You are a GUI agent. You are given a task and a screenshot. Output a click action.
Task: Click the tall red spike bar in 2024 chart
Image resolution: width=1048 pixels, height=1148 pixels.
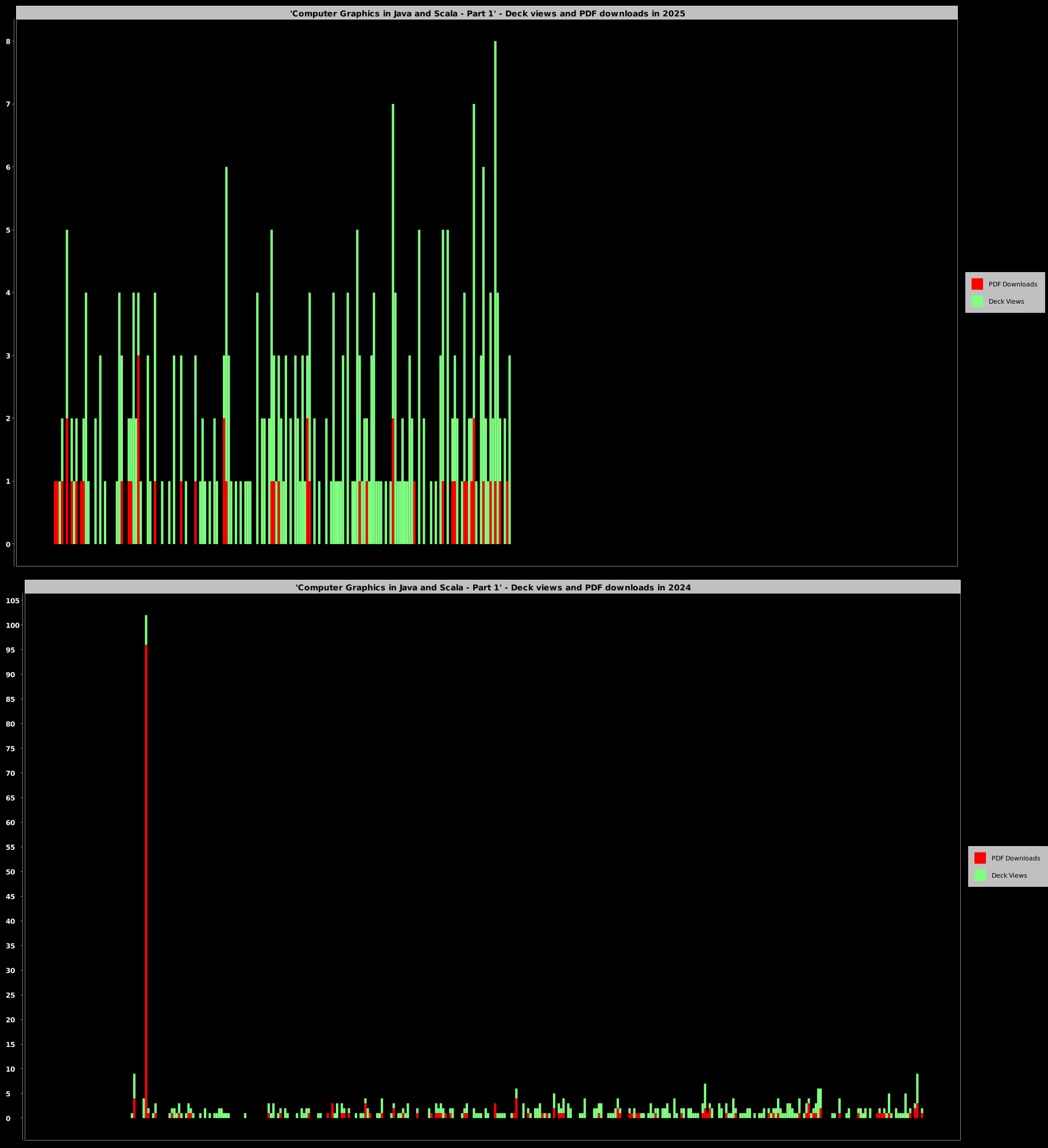pyautogui.click(x=146, y=861)
